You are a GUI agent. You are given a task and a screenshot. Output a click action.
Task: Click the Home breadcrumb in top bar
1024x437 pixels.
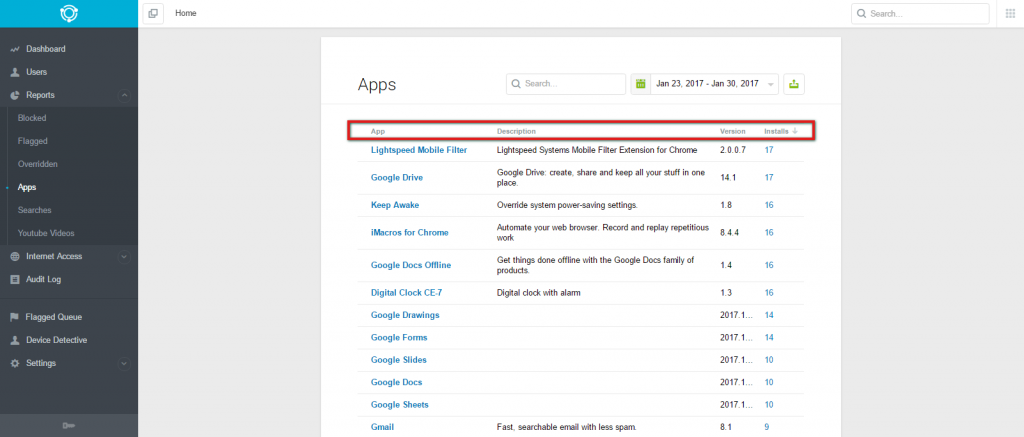pyautogui.click(x=185, y=13)
